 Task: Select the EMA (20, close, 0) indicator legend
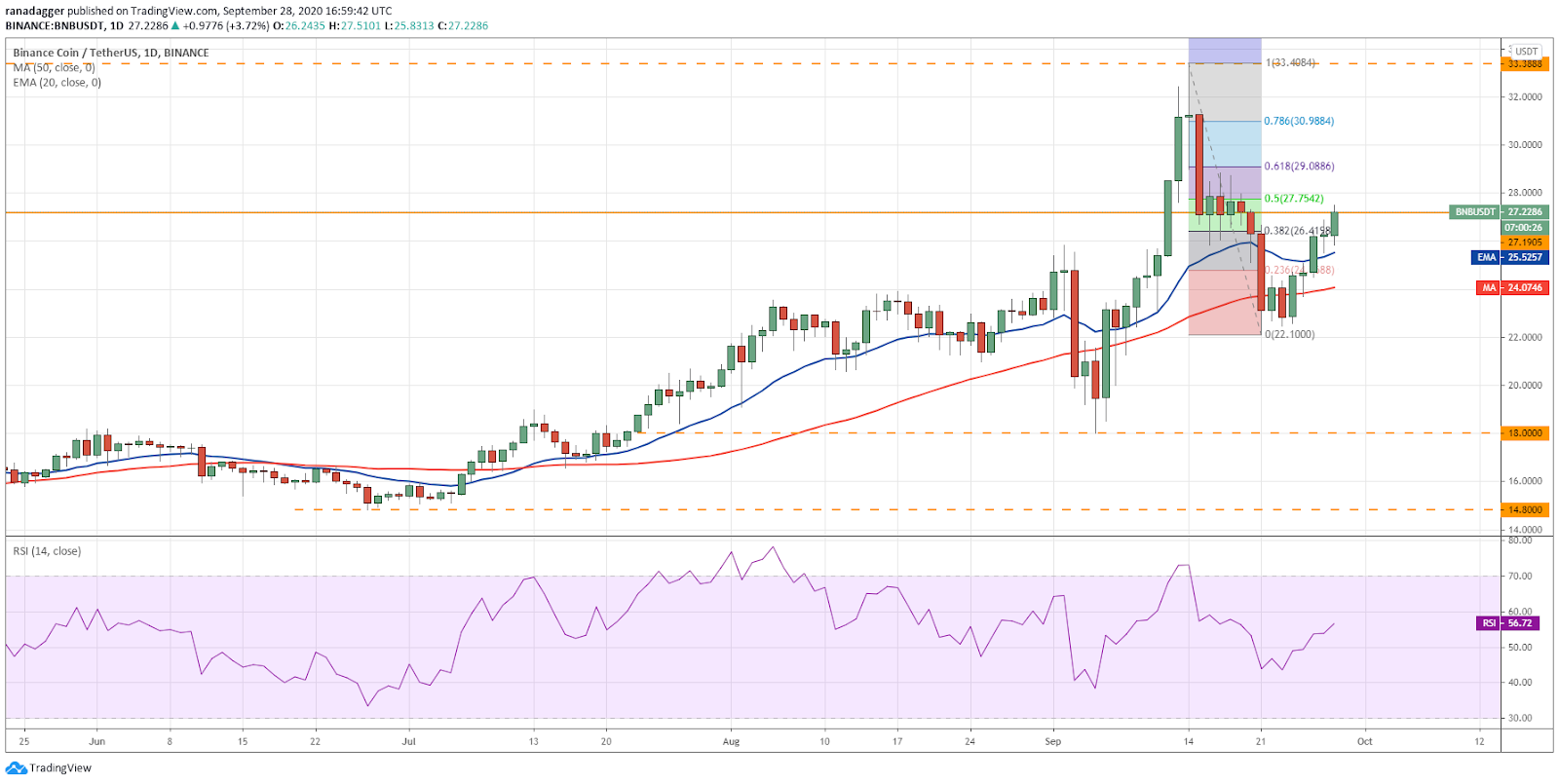coord(57,83)
